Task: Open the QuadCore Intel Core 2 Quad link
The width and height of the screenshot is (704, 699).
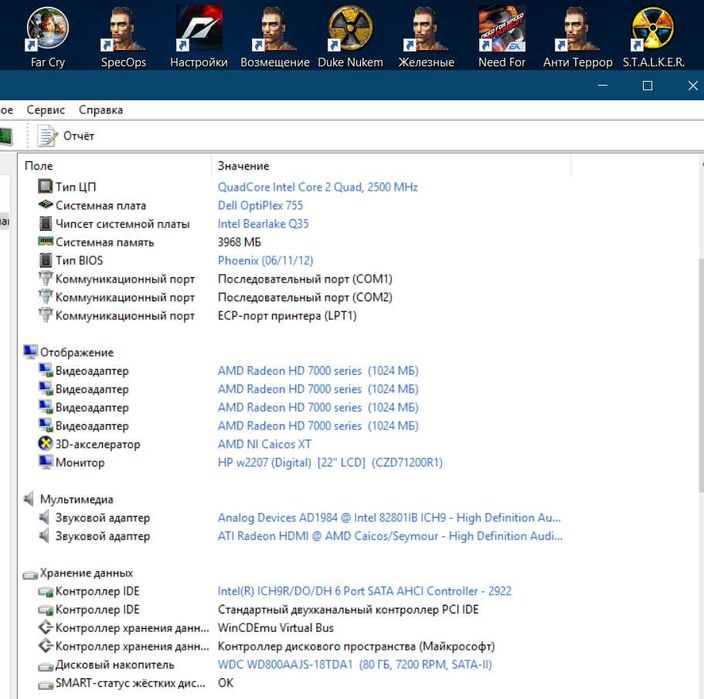Action: point(317,187)
